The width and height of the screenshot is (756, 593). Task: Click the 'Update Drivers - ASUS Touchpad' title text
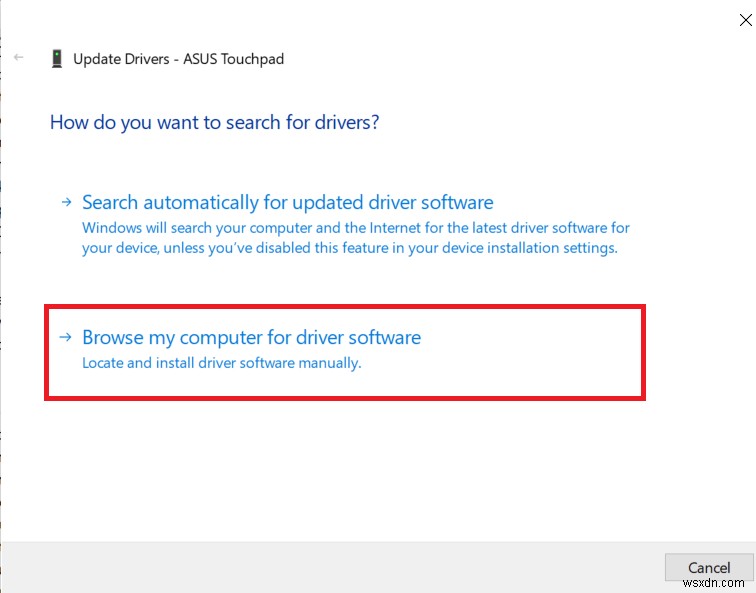[x=178, y=59]
